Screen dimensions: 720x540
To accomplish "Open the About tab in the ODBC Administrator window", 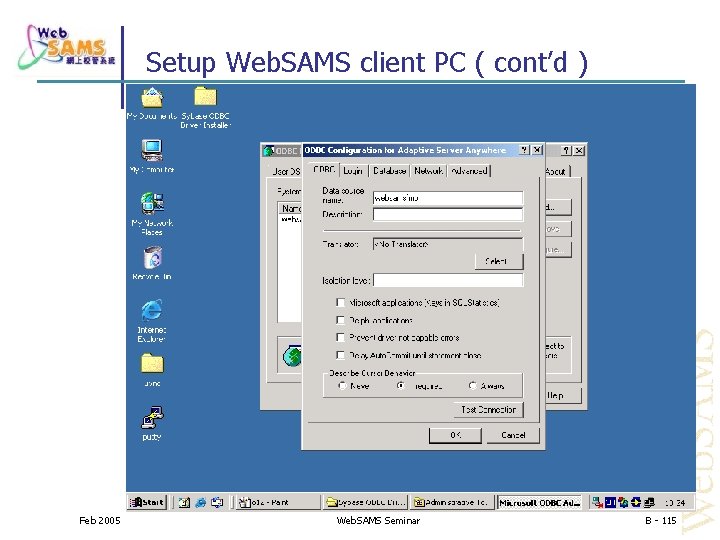I will click(556, 171).
